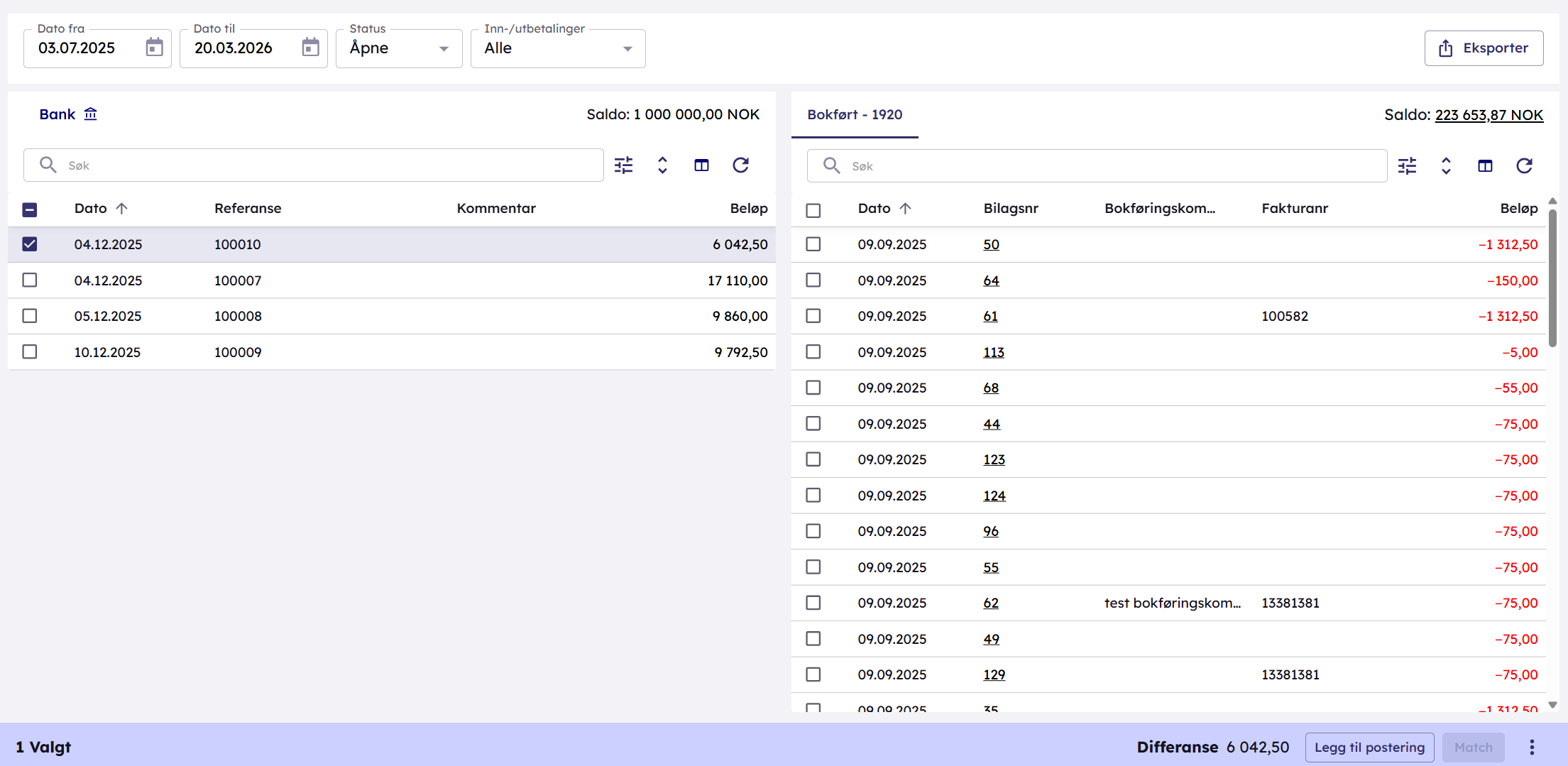Screen dimensions: 1568x766
Task: Open the Dato til calendar picker
Action: click(310, 48)
